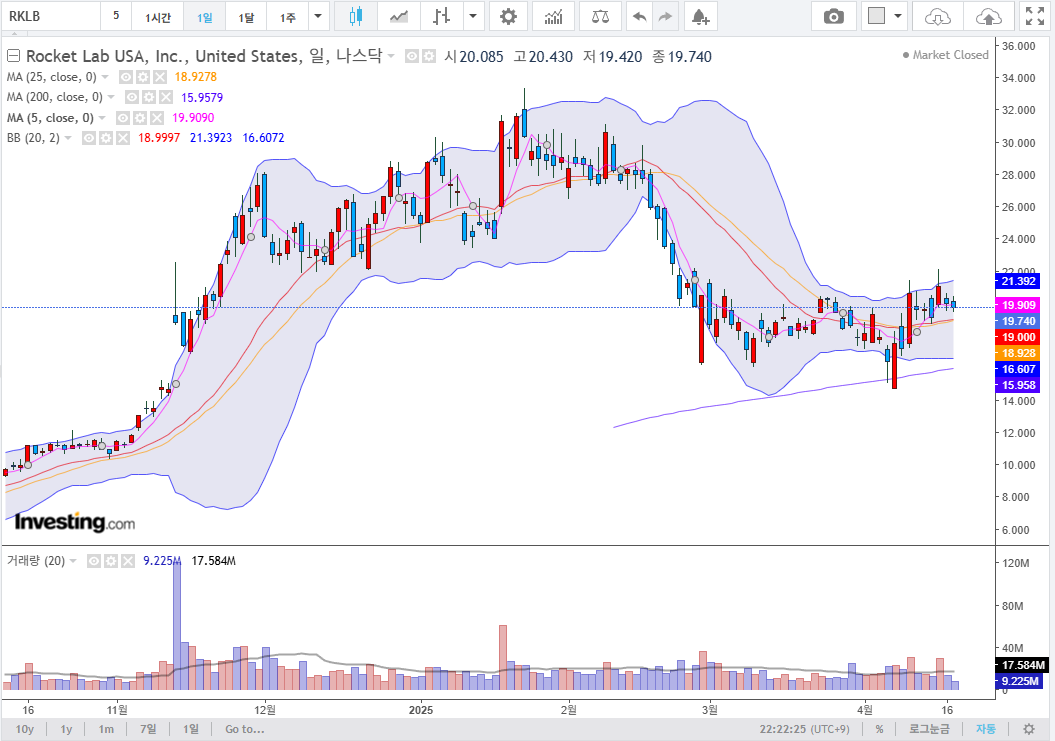The image size is (1055, 741).
Task: Select the 5 minute interval
Action: tap(116, 16)
